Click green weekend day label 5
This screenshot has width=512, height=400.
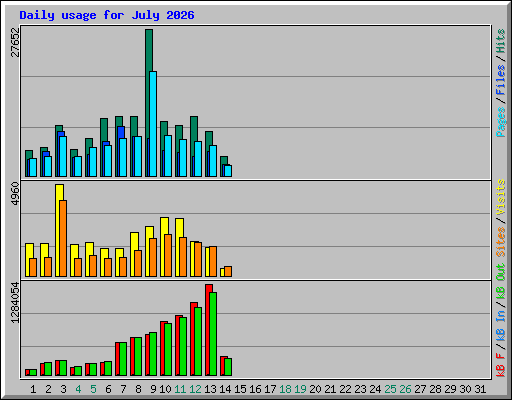pos(93,389)
